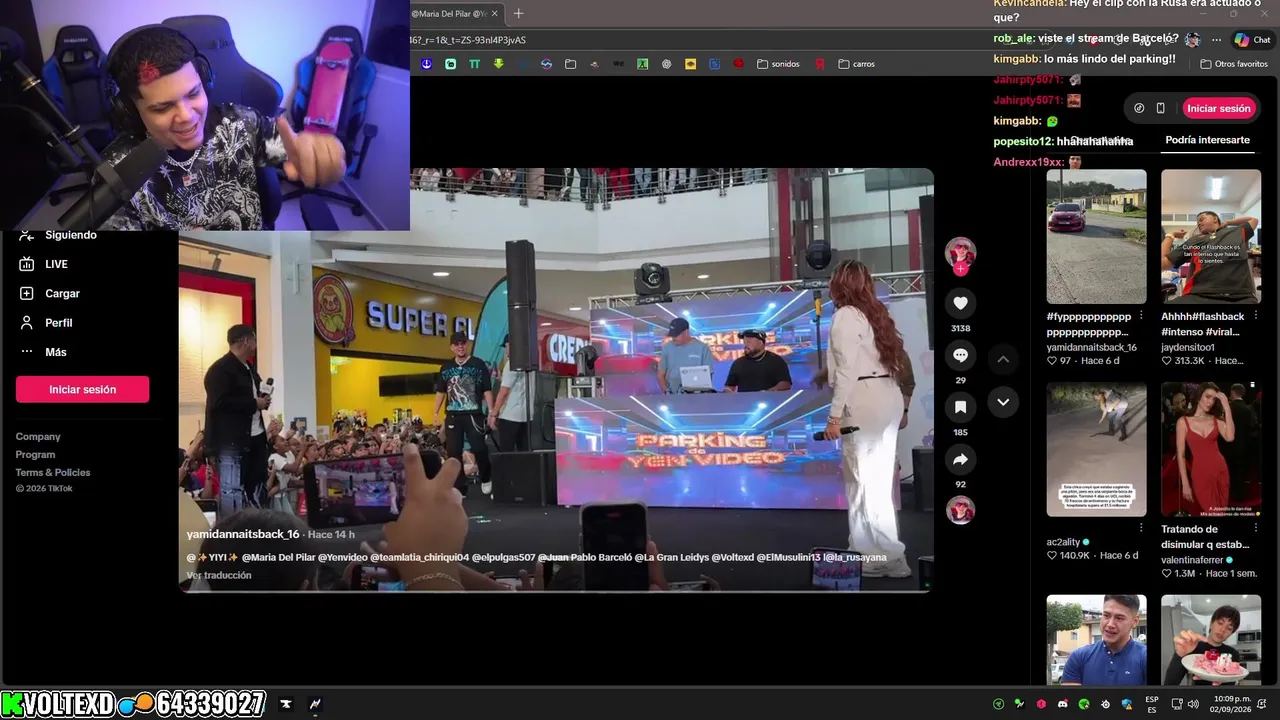Open the volume speaker tray icon
Viewport: 1280px width, 720px height.
tap(1193, 704)
